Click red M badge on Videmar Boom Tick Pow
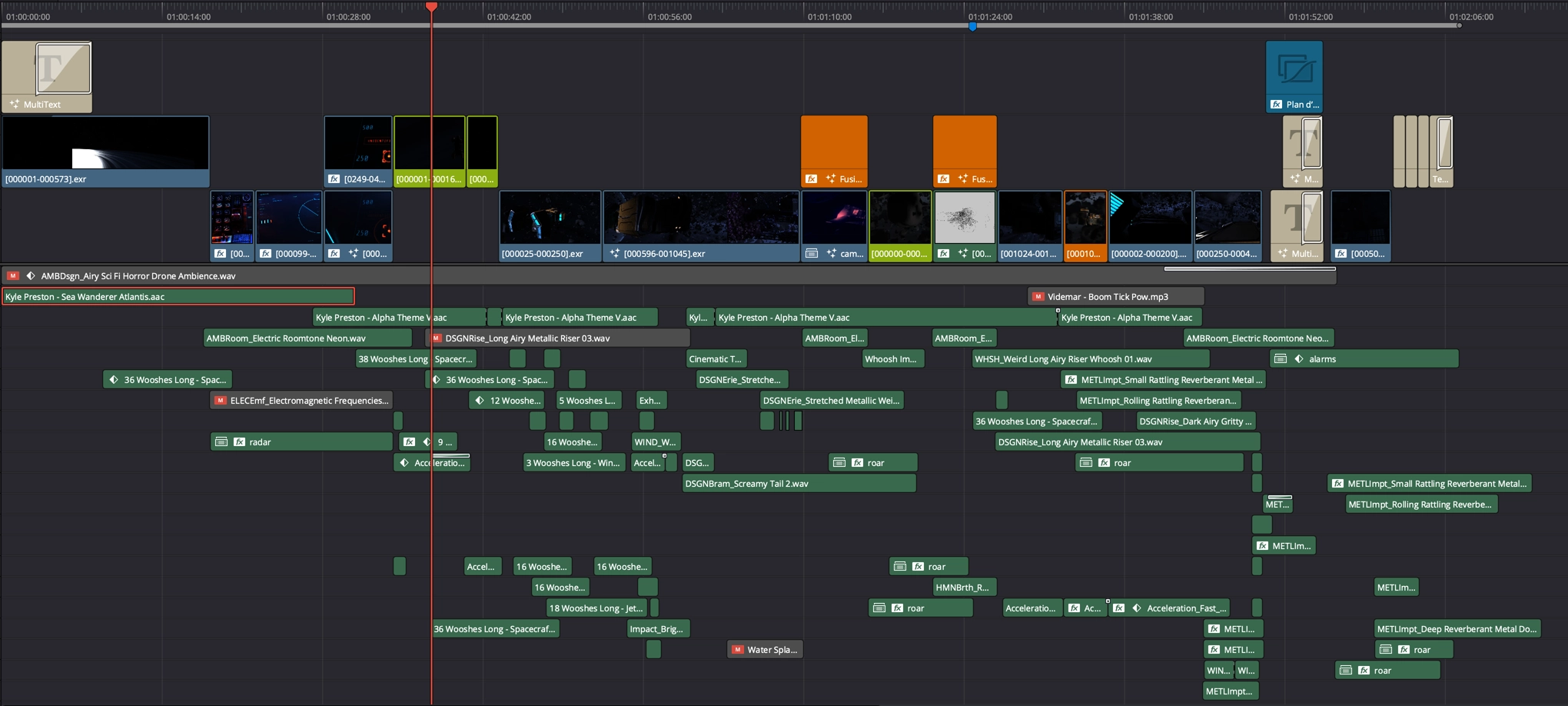Viewport: 1568px width, 706px height. pyautogui.click(x=1038, y=297)
